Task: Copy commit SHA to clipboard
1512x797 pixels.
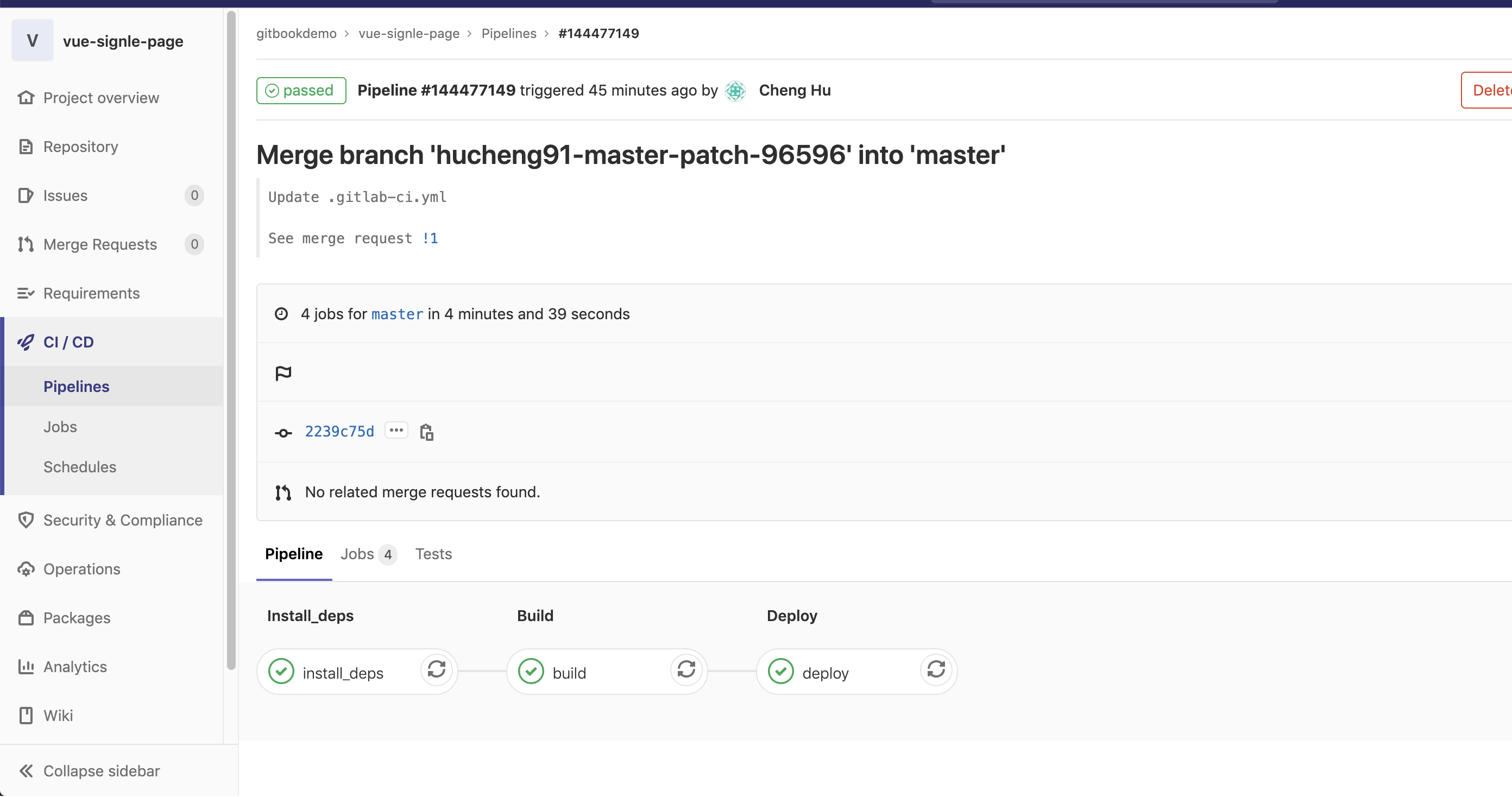Action: pyautogui.click(x=427, y=433)
